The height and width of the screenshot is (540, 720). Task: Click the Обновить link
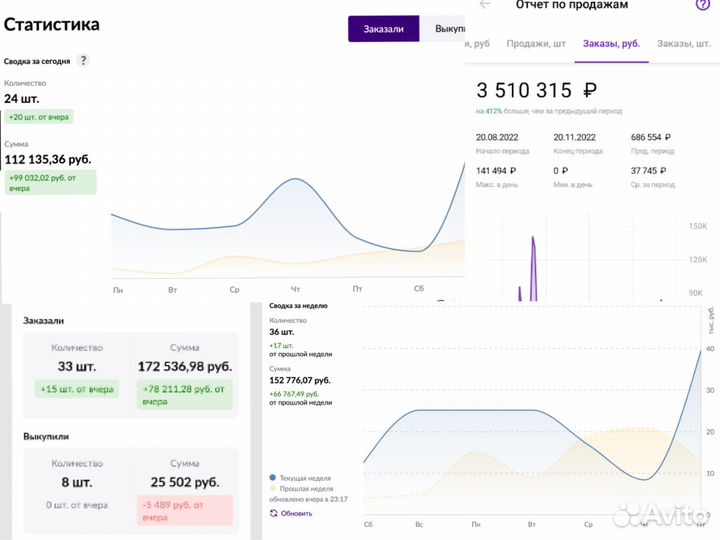(x=297, y=513)
